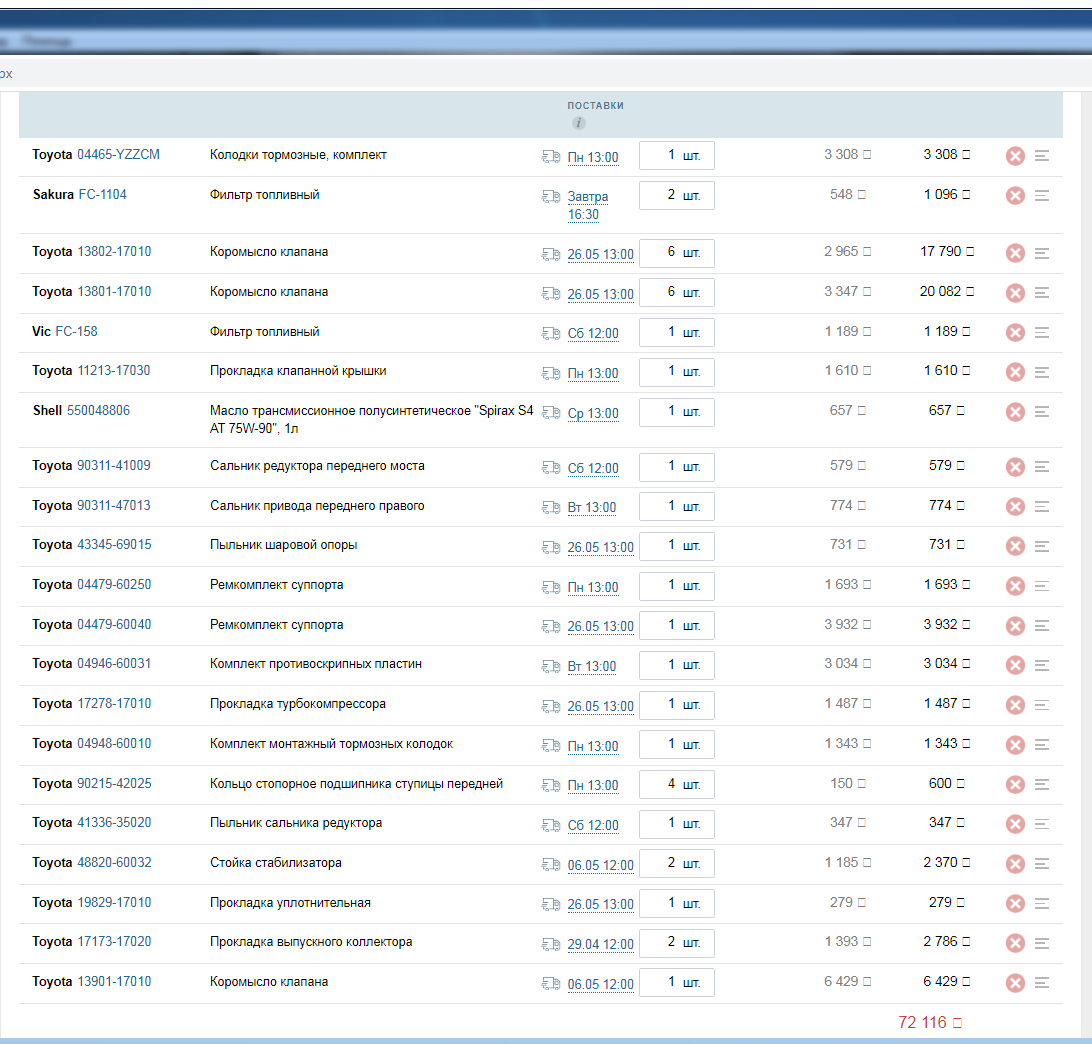
Task: Open the lines menu icon for Vic FC-158
Action: pyautogui.click(x=1042, y=332)
